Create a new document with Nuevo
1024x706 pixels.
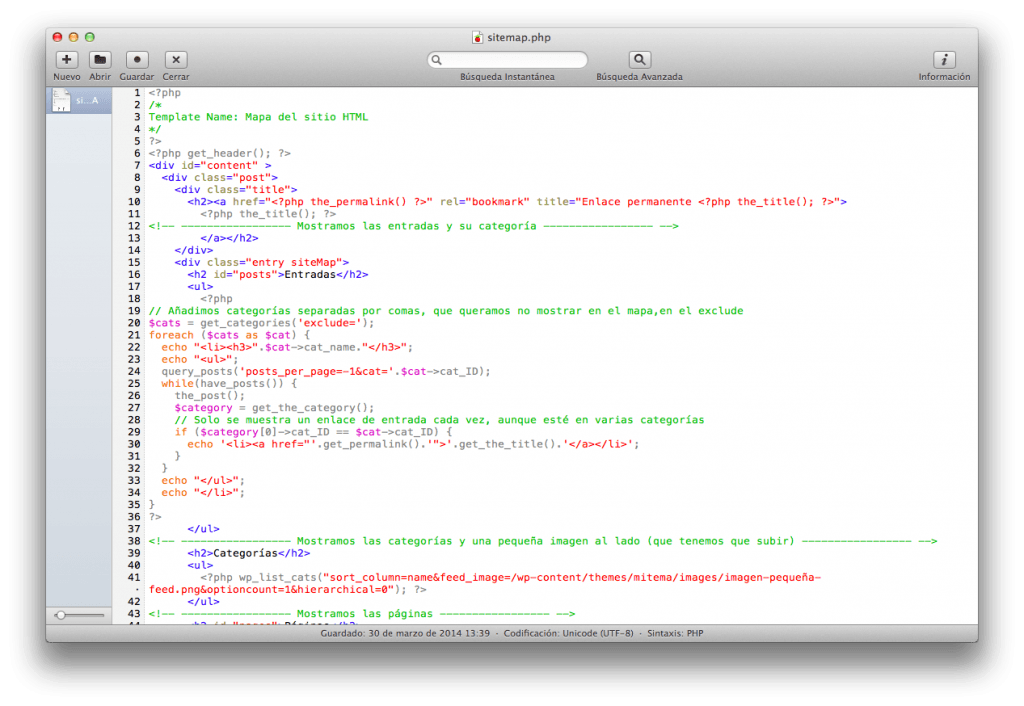click(67, 59)
